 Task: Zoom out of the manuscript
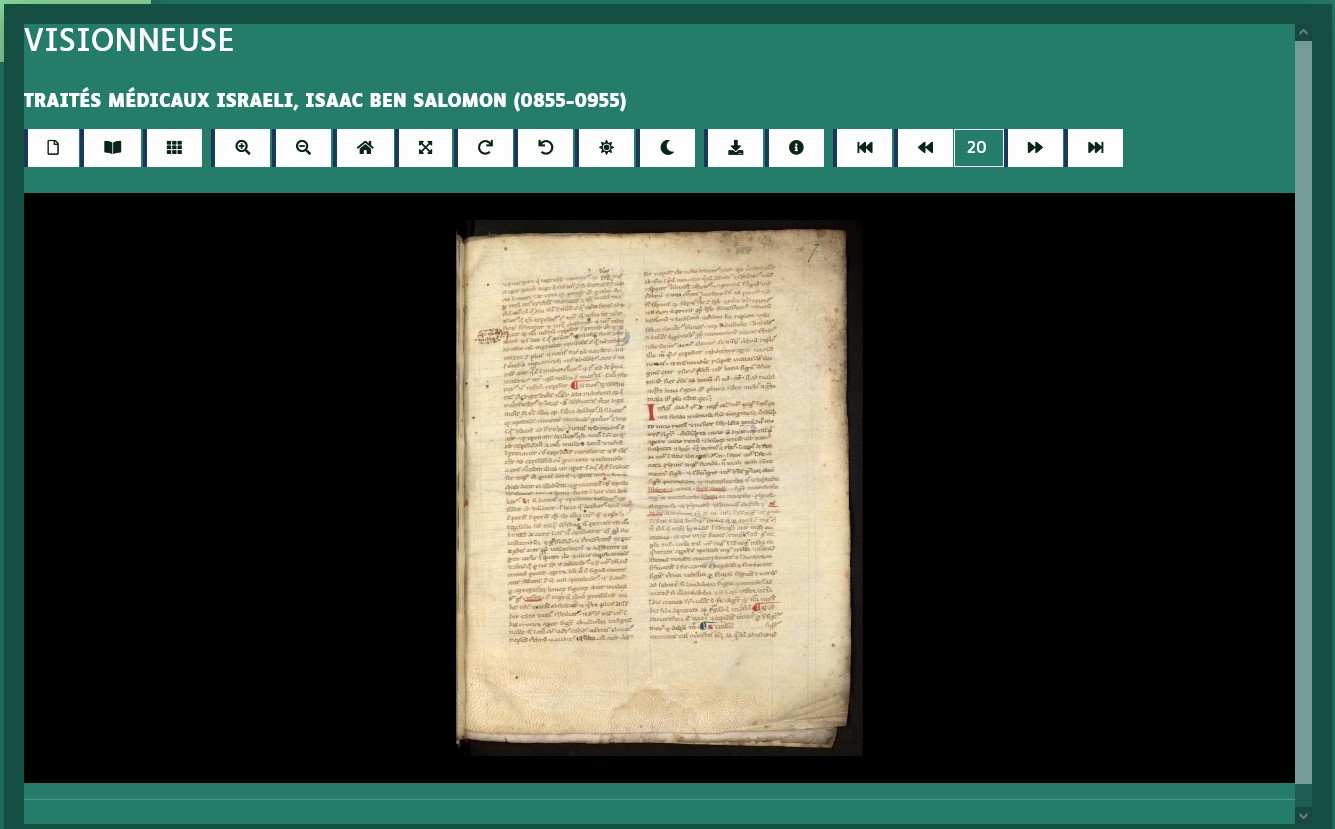pos(303,148)
